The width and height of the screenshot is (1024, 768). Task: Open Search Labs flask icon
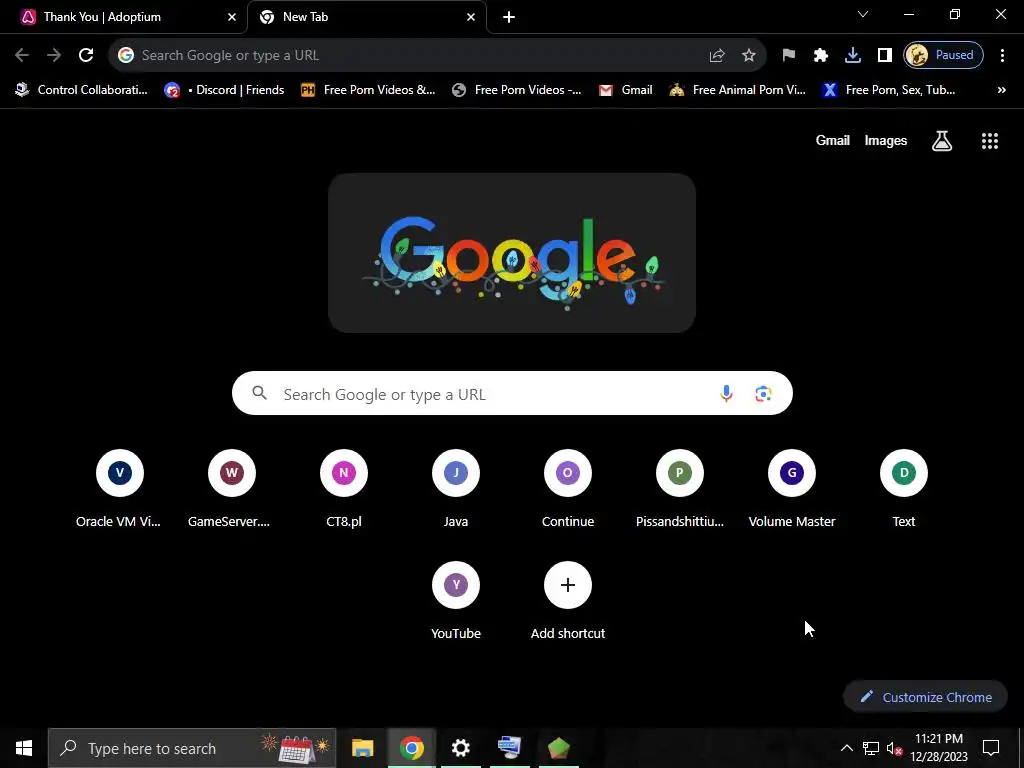click(x=942, y=140)
